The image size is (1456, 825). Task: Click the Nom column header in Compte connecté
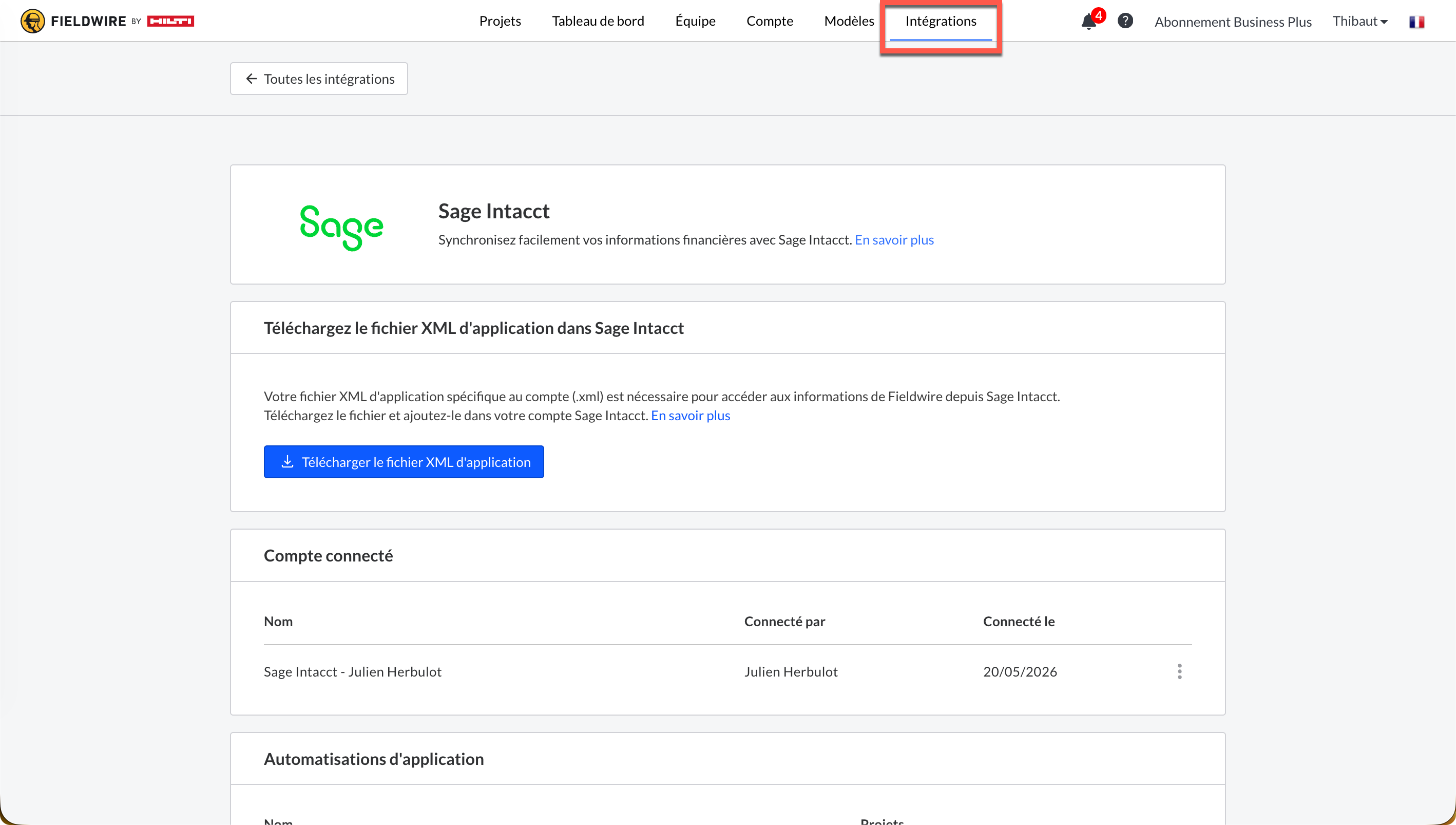[x=278, y=621]
